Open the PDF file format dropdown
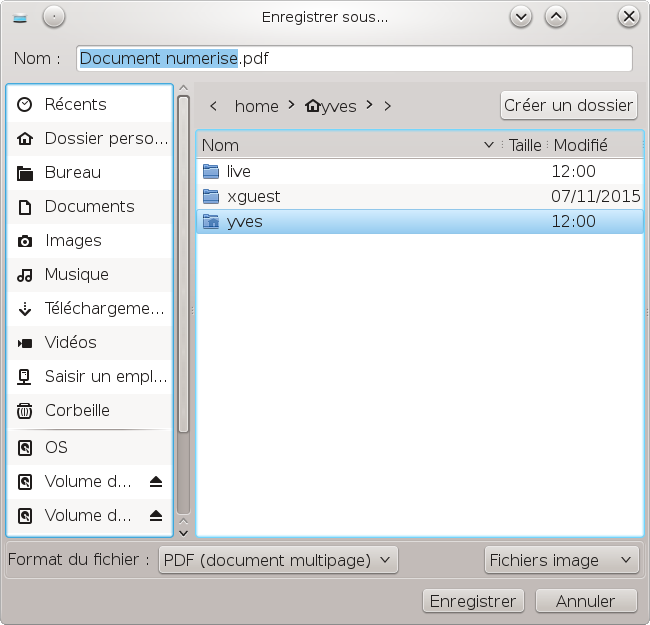 [278, 560]
